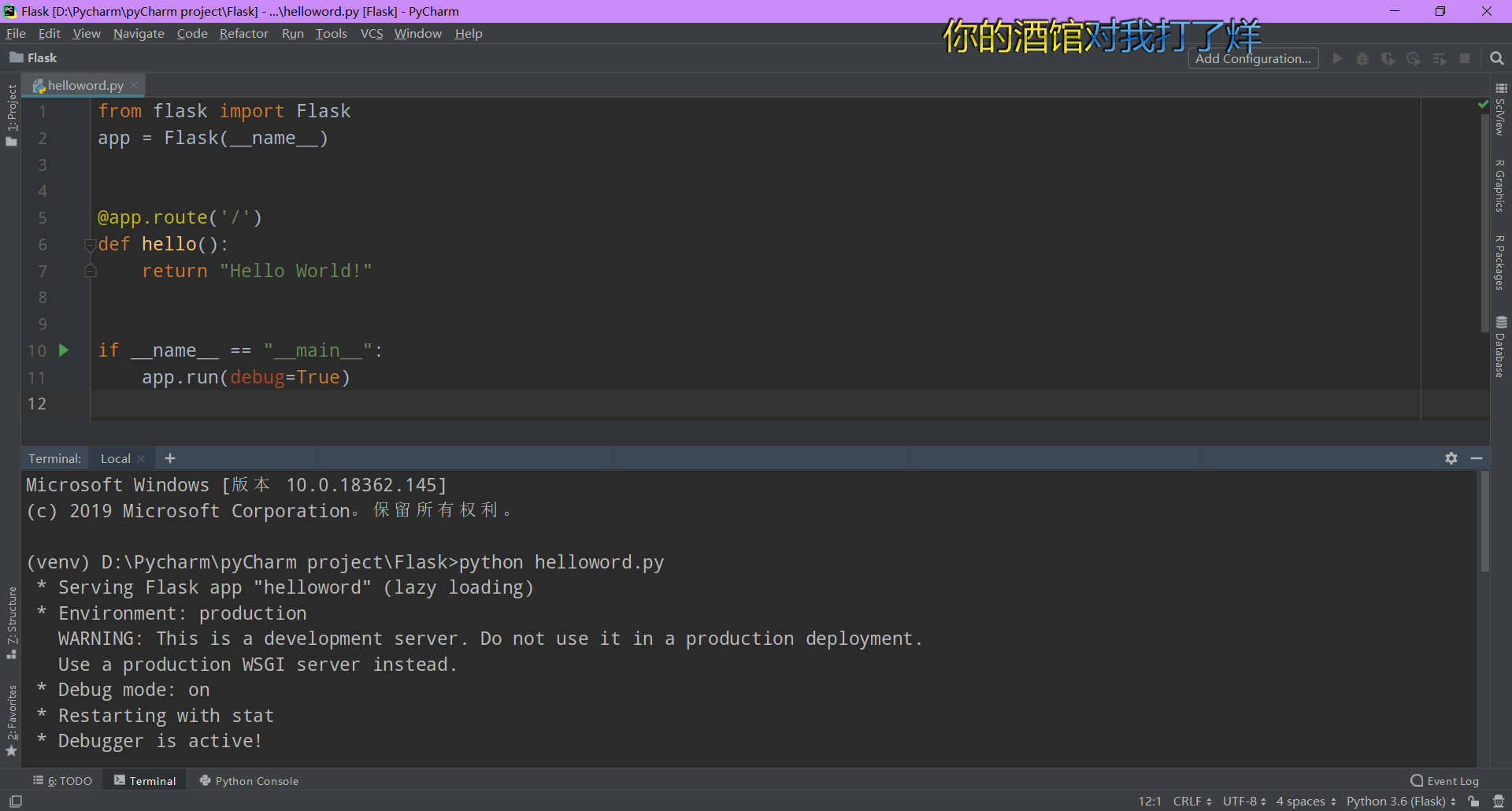Open the Help menu
The image size is (1512, 811).
click(x=469, y=33)
